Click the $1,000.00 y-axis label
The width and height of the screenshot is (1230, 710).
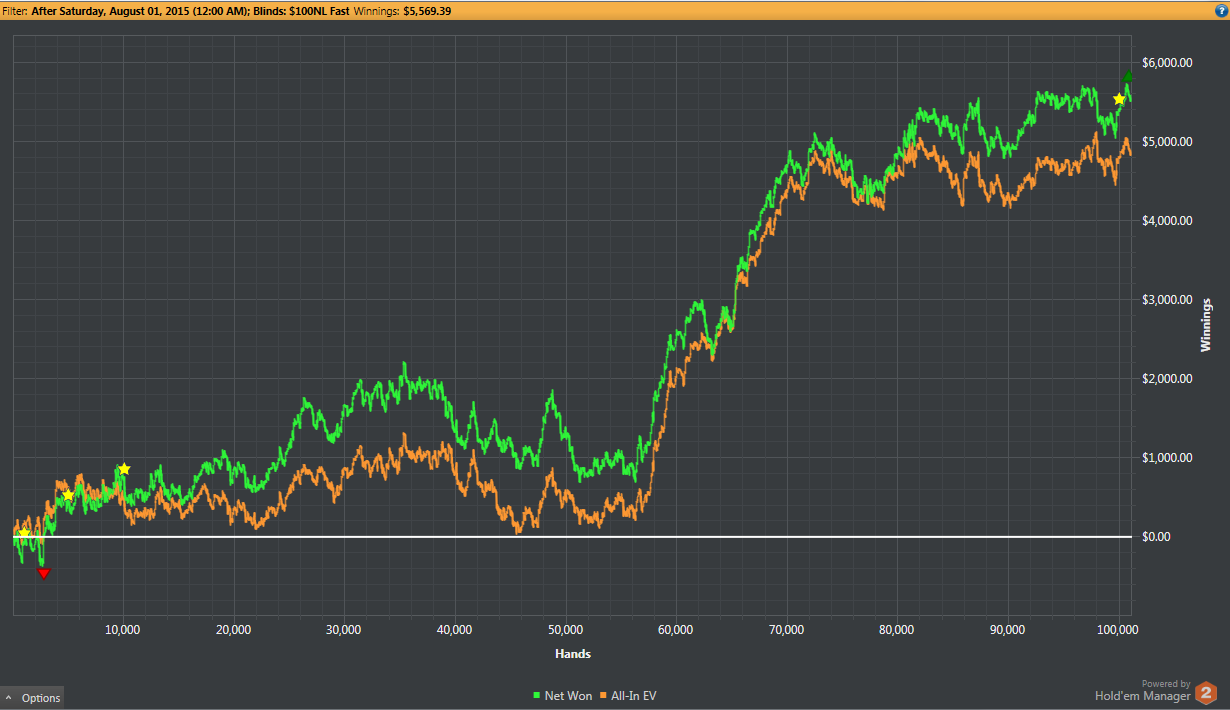[x=1169, y=458]
